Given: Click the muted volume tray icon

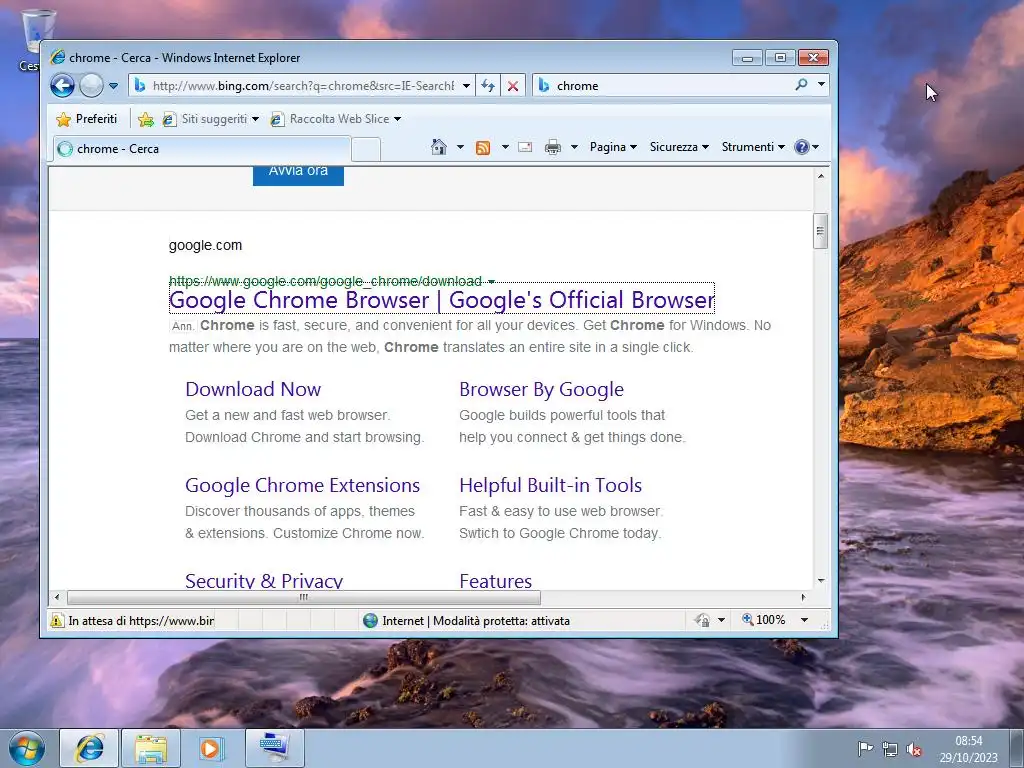Looking at the screenshot, I should 914,749.
